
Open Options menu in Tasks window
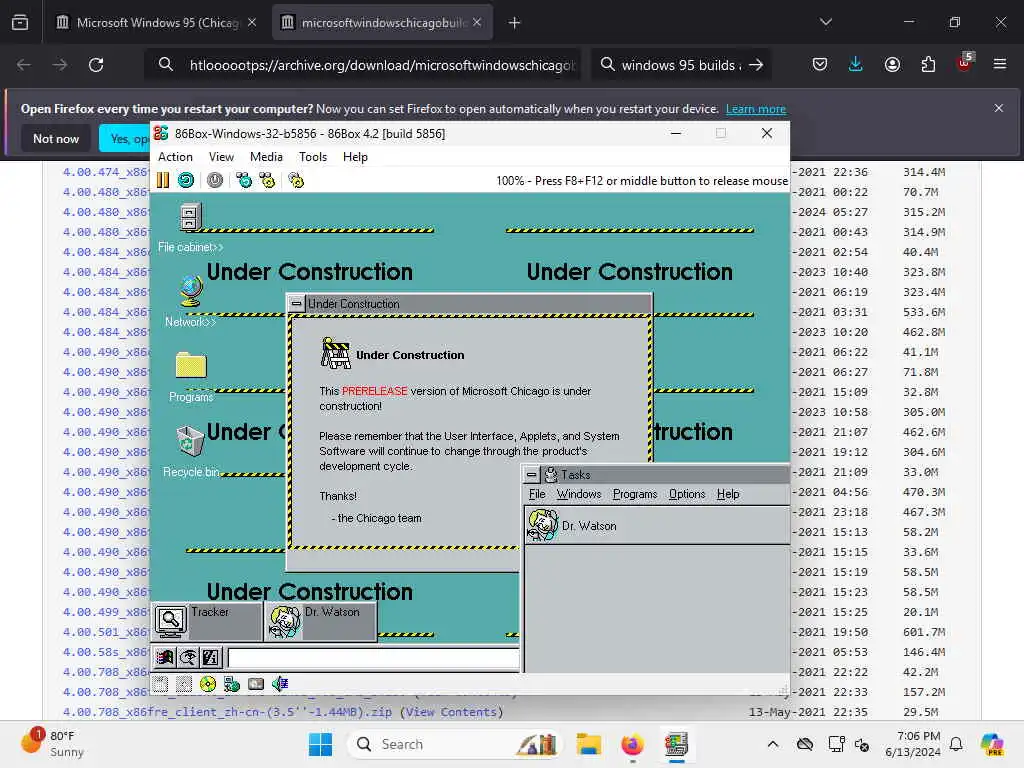coord(687,494)
